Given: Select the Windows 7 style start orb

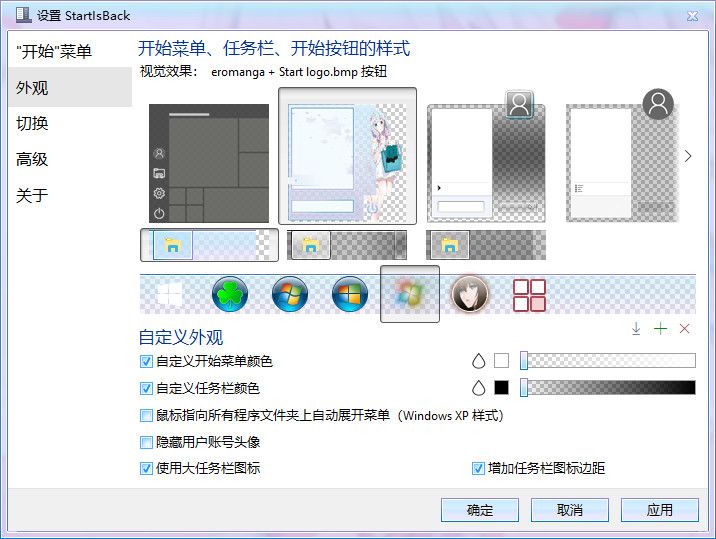Looking at the screenshot, I should 290,294.
